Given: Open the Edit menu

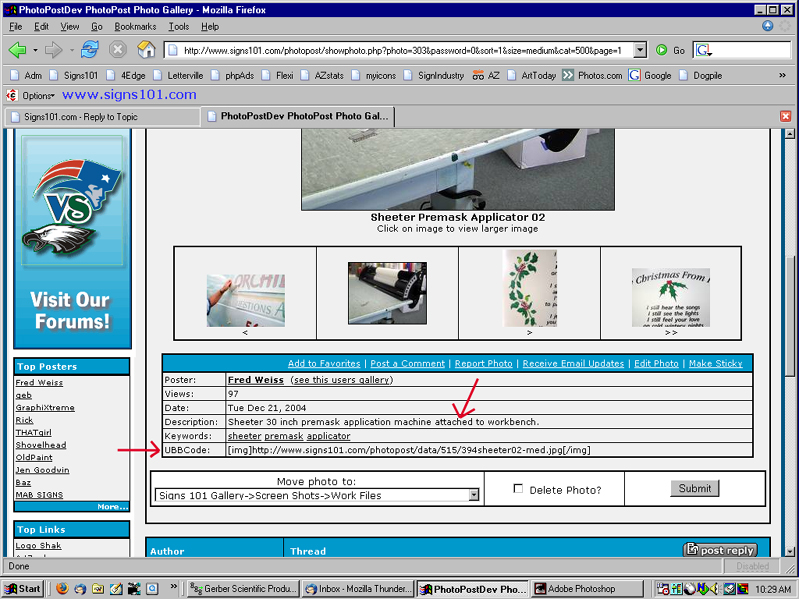Looking at the screenshot, I should [41, 26].
